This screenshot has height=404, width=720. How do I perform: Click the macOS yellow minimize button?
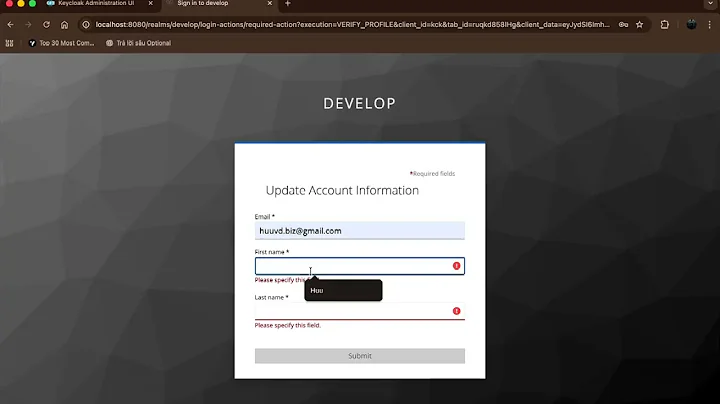[x=21, y=3]
